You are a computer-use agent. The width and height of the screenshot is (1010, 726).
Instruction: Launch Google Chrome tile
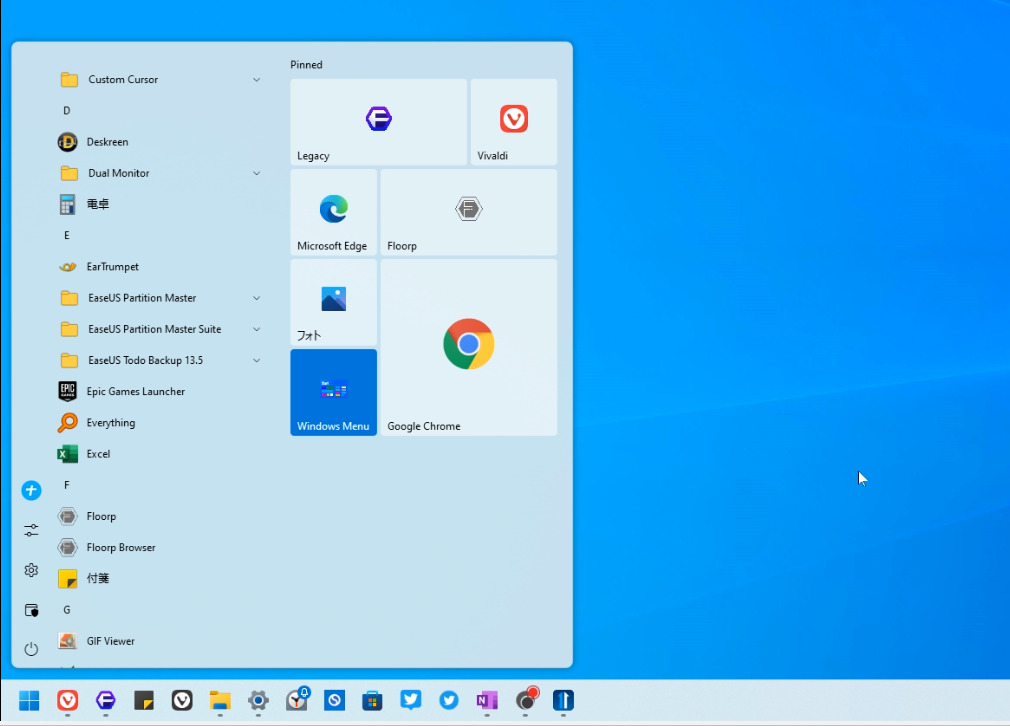point(468,347)
